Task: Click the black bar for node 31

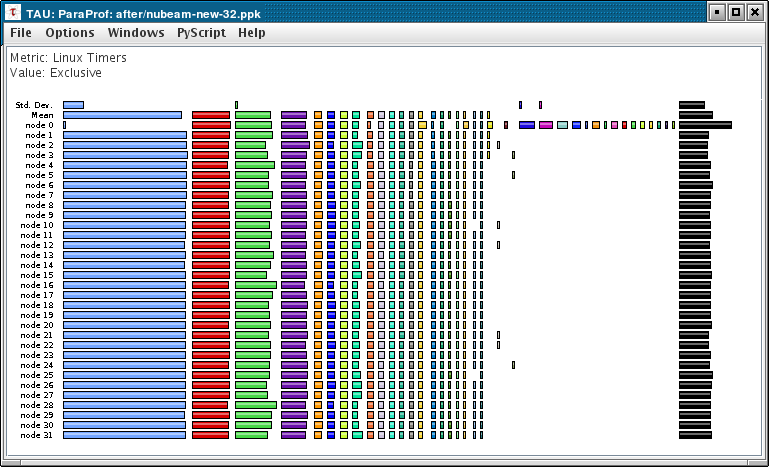Action: point(695,435)
